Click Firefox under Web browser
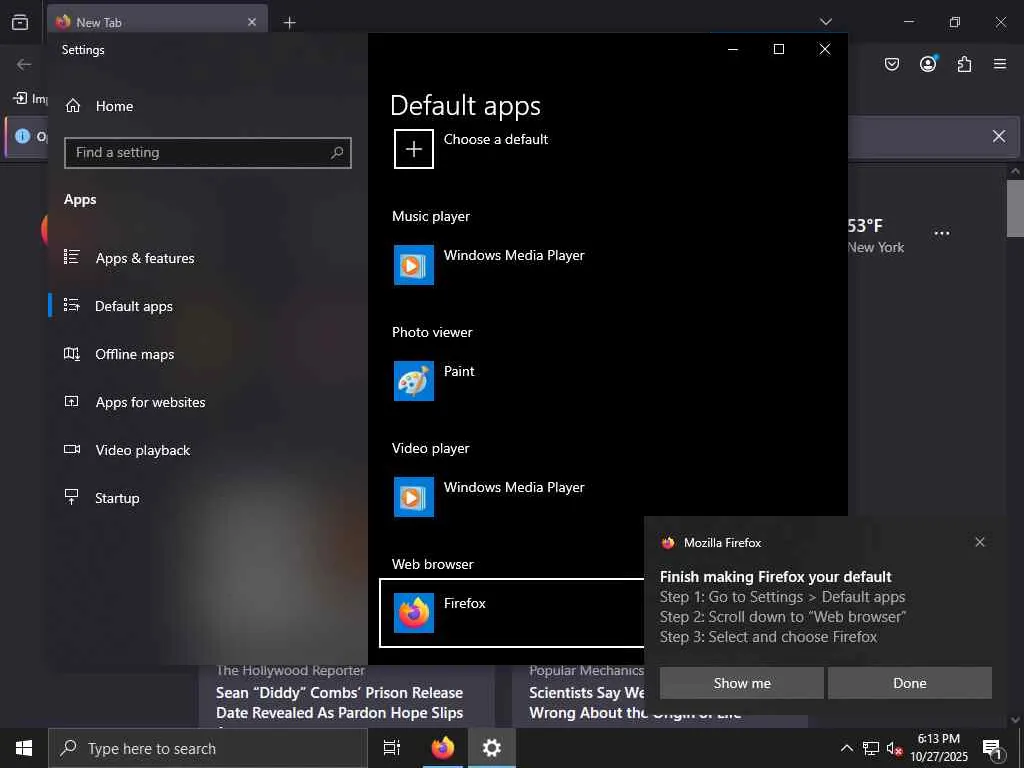Screen dimensions: 1024x768 pyautogui.click(x=512, y=613)
